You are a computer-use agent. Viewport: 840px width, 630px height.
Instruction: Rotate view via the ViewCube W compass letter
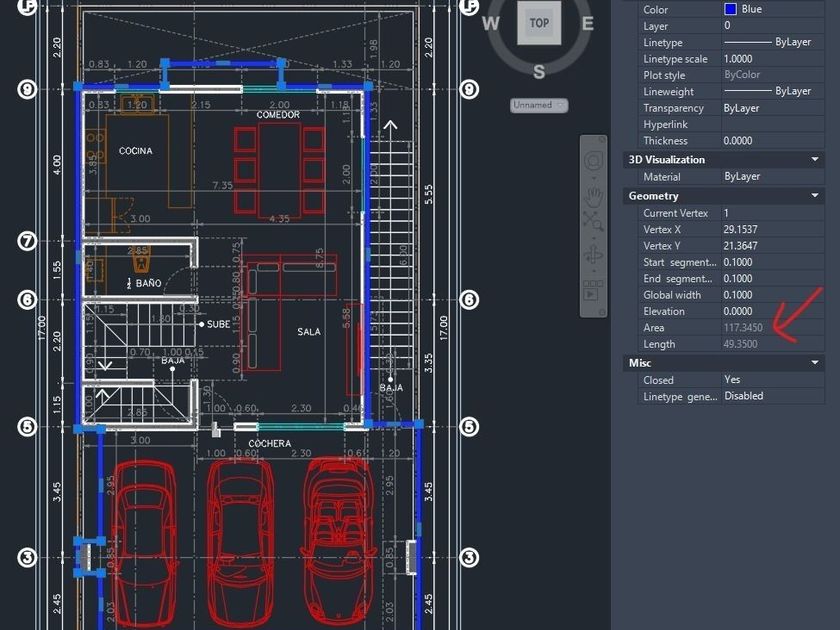(x=490, y=24)
